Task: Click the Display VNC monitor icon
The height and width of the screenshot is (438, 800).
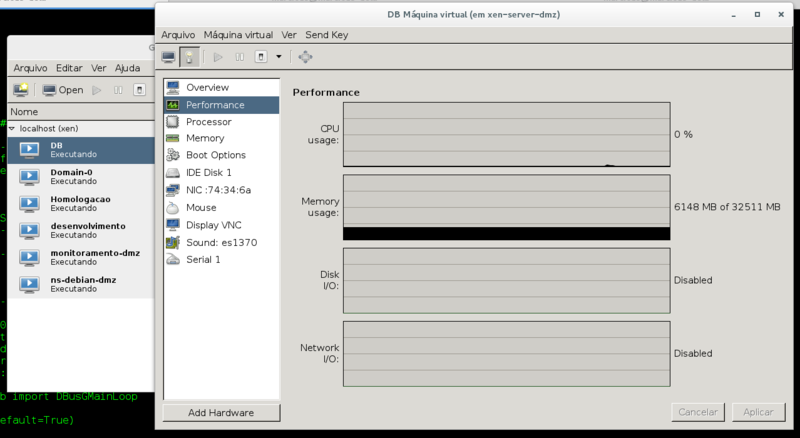Action: (173, 225)
